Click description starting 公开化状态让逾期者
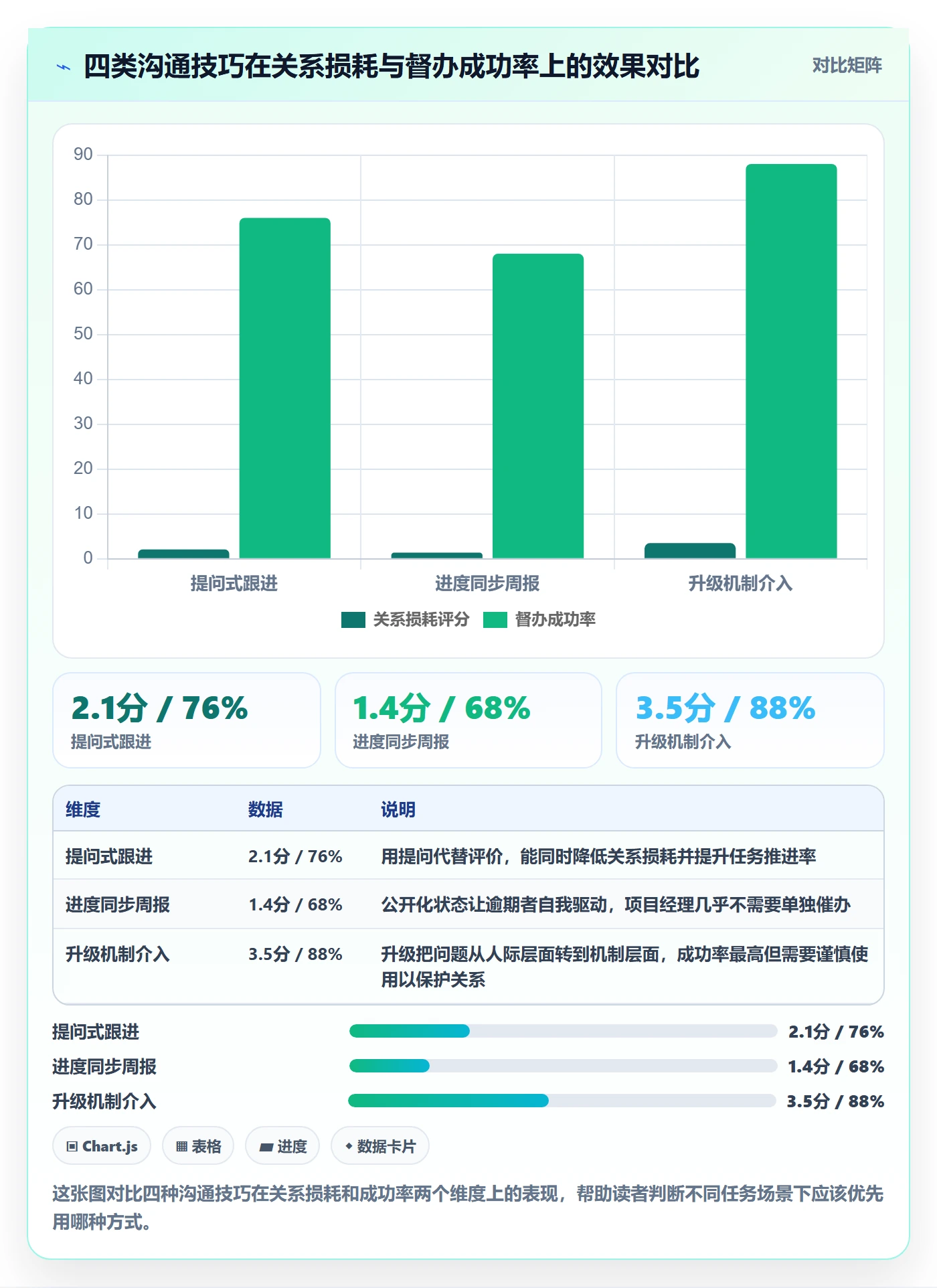Screen dimensions: 937x1288 click(616, 904)
